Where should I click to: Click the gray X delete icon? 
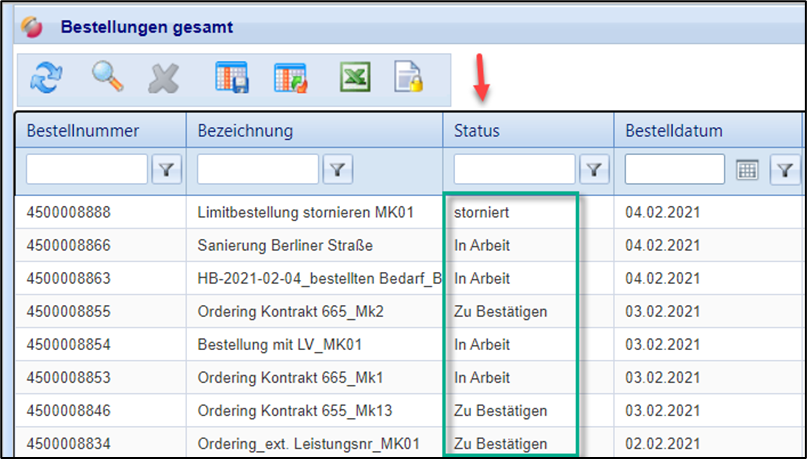(x=164, y=79)
